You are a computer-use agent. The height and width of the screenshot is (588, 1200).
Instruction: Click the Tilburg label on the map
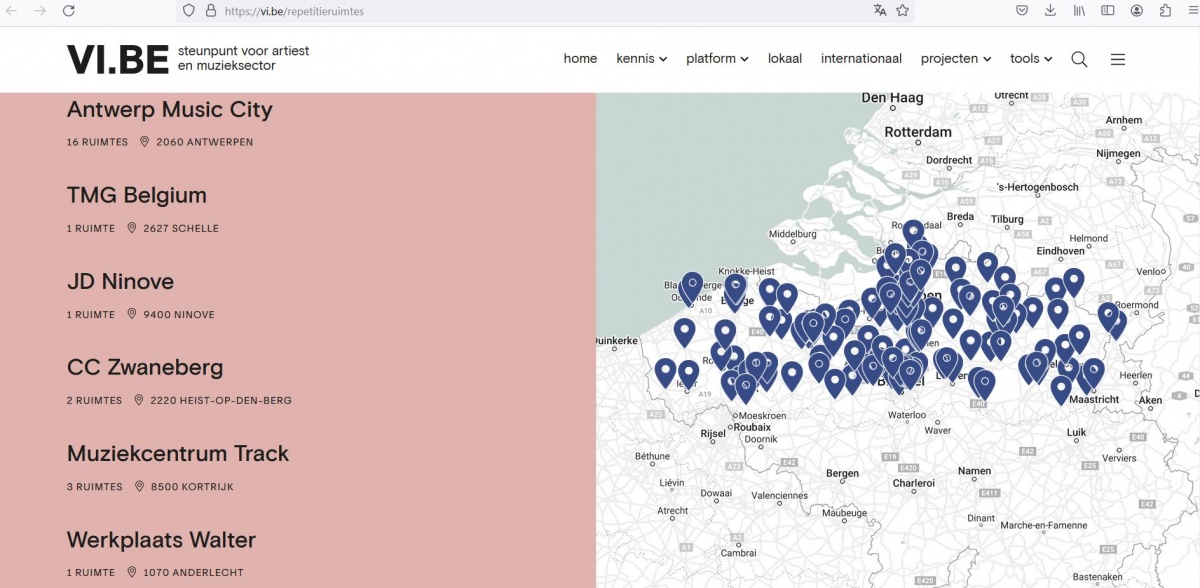coord(1007,219)
